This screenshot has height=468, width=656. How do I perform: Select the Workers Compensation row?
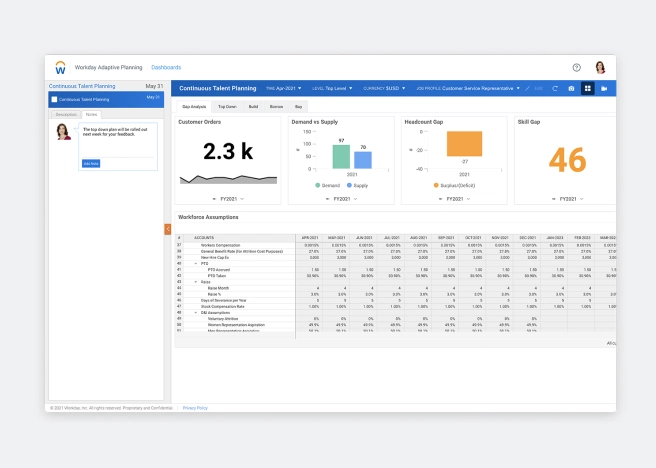(395, 246)
